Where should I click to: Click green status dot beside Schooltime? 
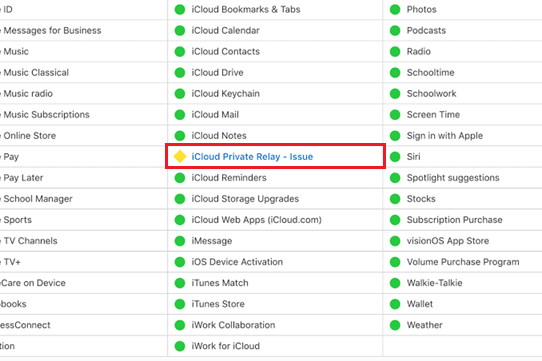point(395,73)
